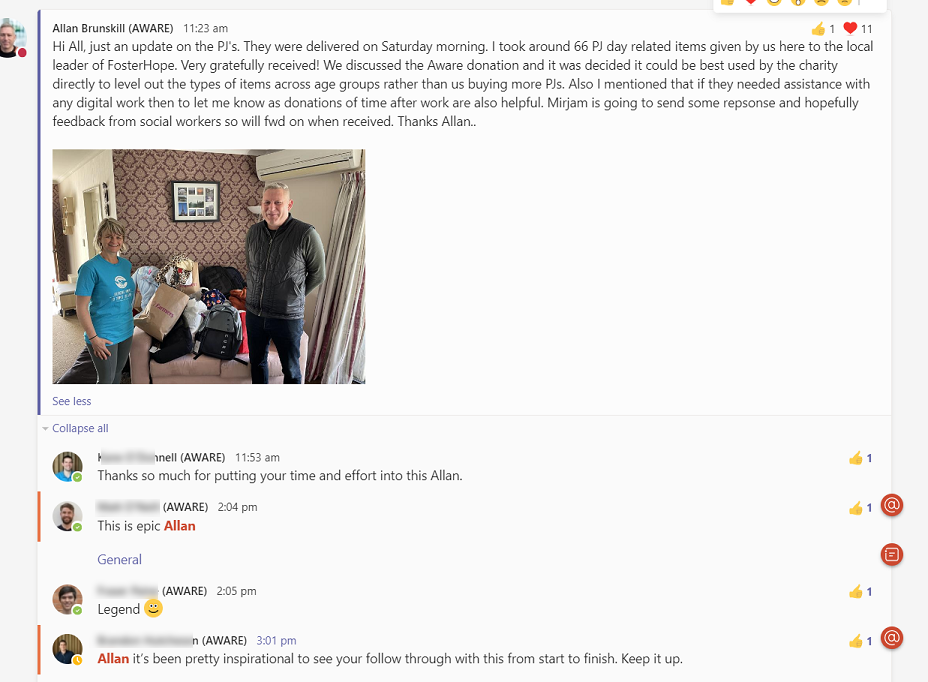The image size is (928, 682).
Task: Click the Allan Brunskill (AWARE) author name
Action: 112,28
